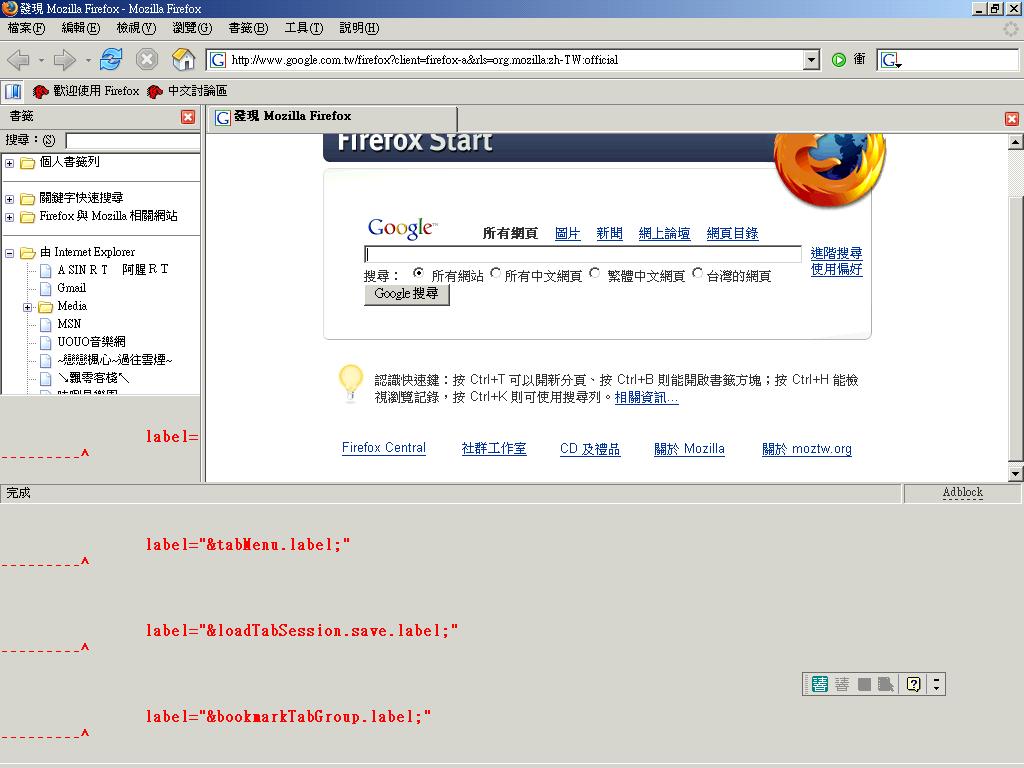The image size is (1024, 768).
Task: Open the 圖片 search link
Action: point(568,234)
